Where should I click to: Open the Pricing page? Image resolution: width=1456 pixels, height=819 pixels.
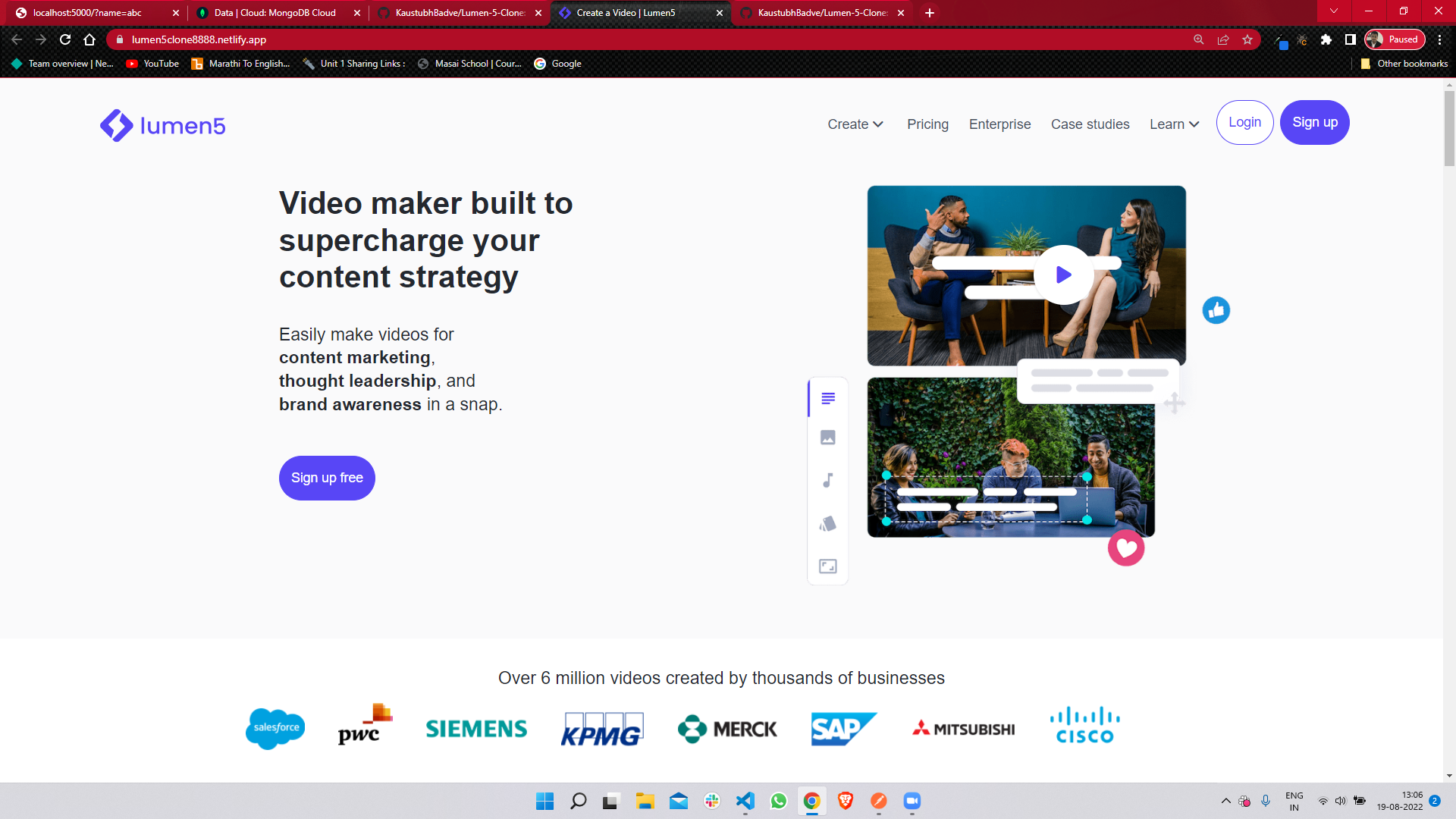pos(927,124)
